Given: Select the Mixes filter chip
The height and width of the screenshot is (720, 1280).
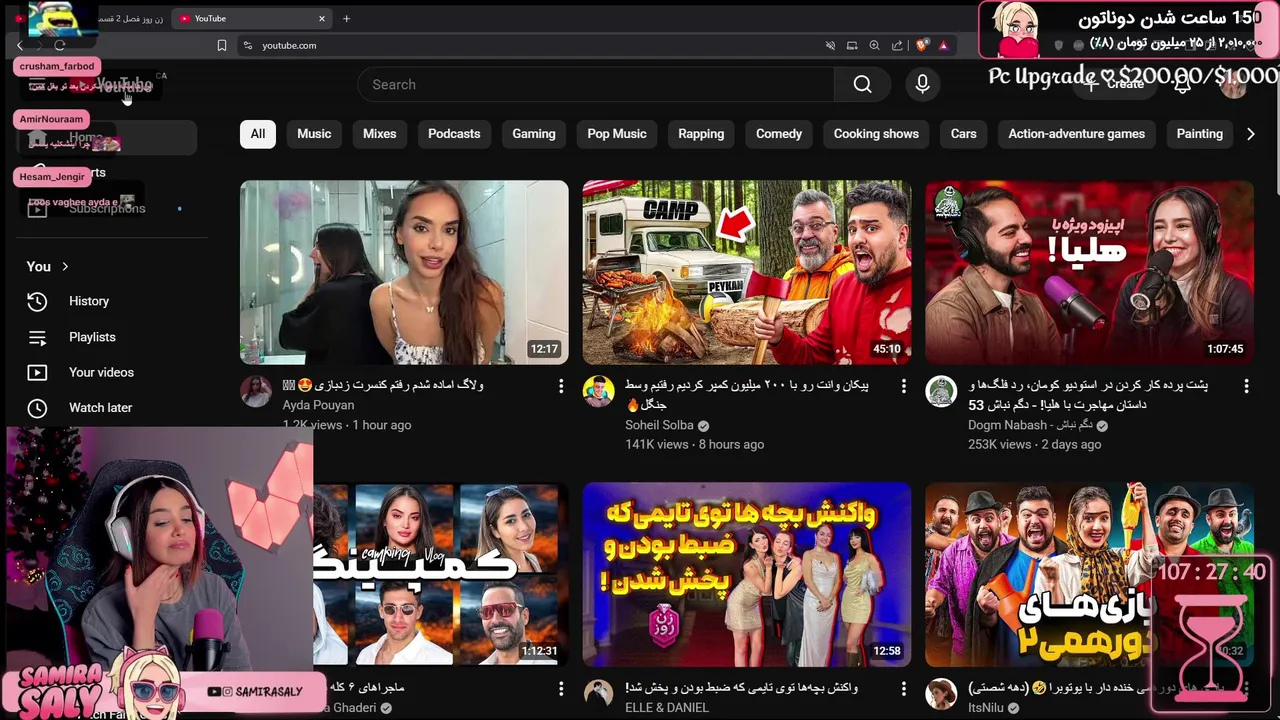Looking at the screenshot, I should [x=379, y=134].
